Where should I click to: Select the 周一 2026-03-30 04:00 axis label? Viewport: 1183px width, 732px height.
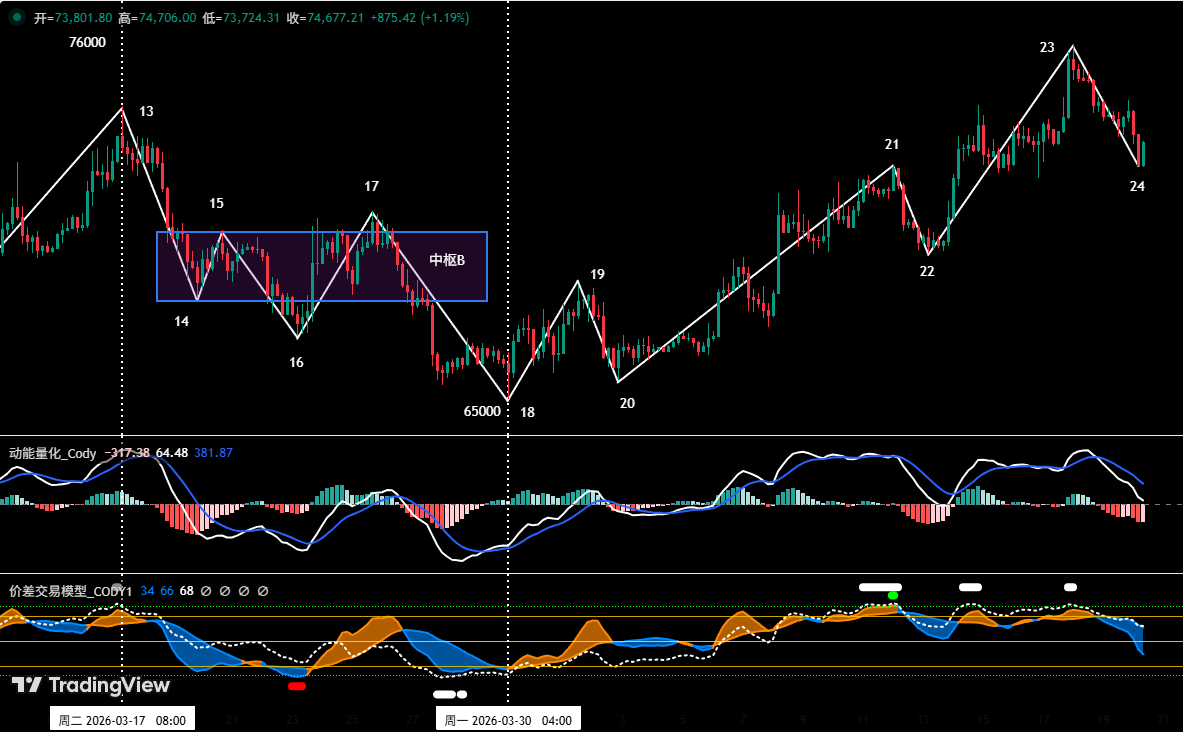(507, 718)
